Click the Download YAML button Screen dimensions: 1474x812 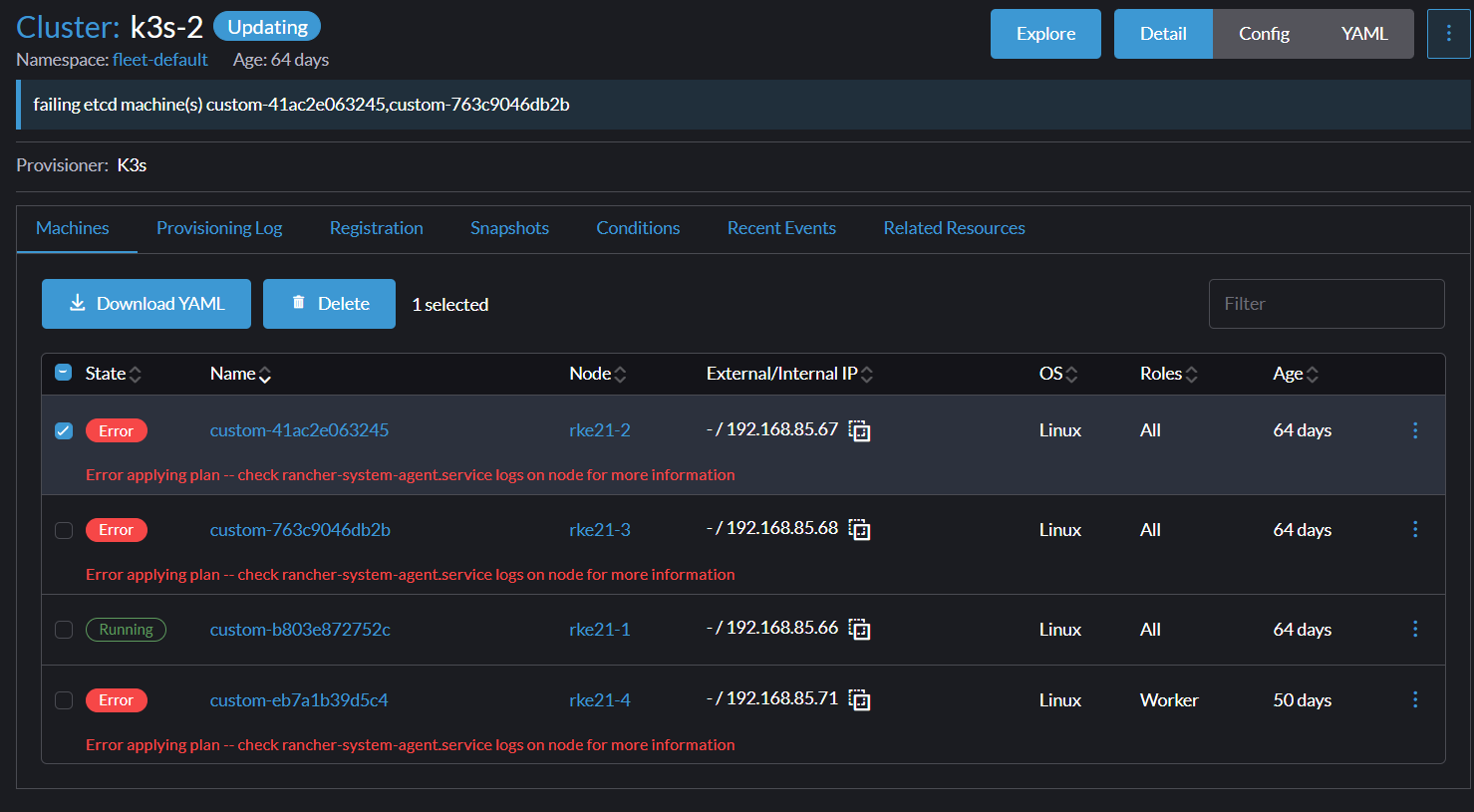point(147,304)
